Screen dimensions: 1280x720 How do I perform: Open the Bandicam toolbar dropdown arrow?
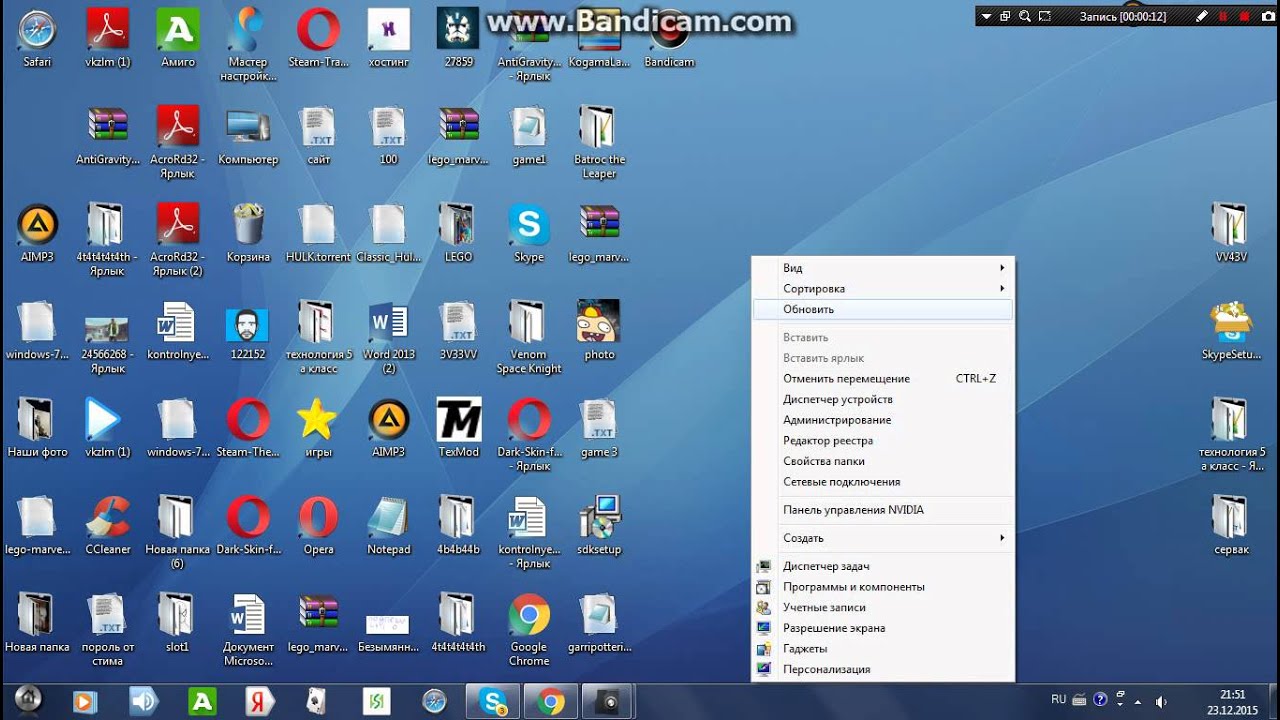coord(987,16)
